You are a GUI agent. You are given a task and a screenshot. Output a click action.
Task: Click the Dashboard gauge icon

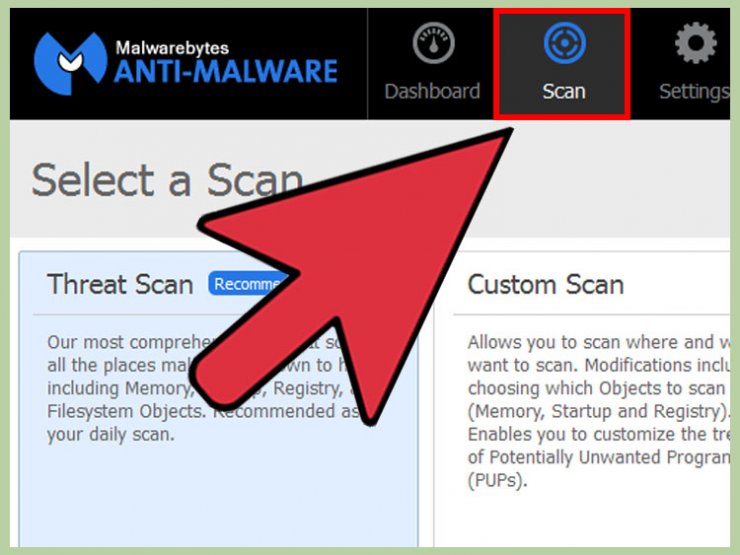click(433, 43)
